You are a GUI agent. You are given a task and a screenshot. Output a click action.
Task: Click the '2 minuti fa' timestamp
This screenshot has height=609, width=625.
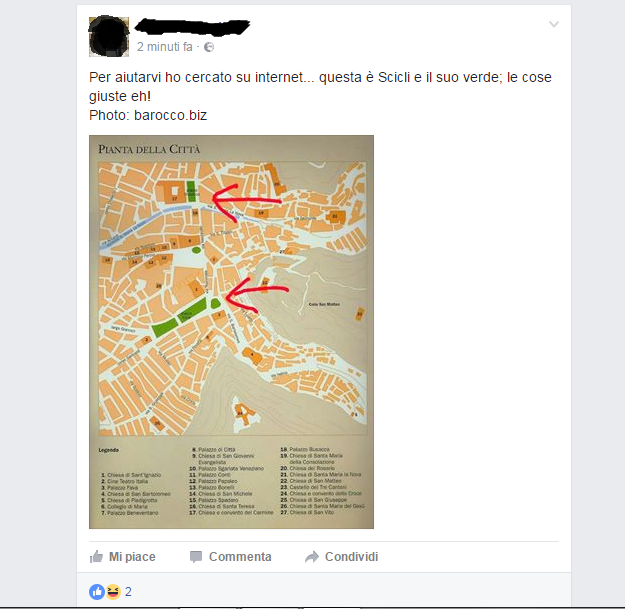(x=165, y=47)
